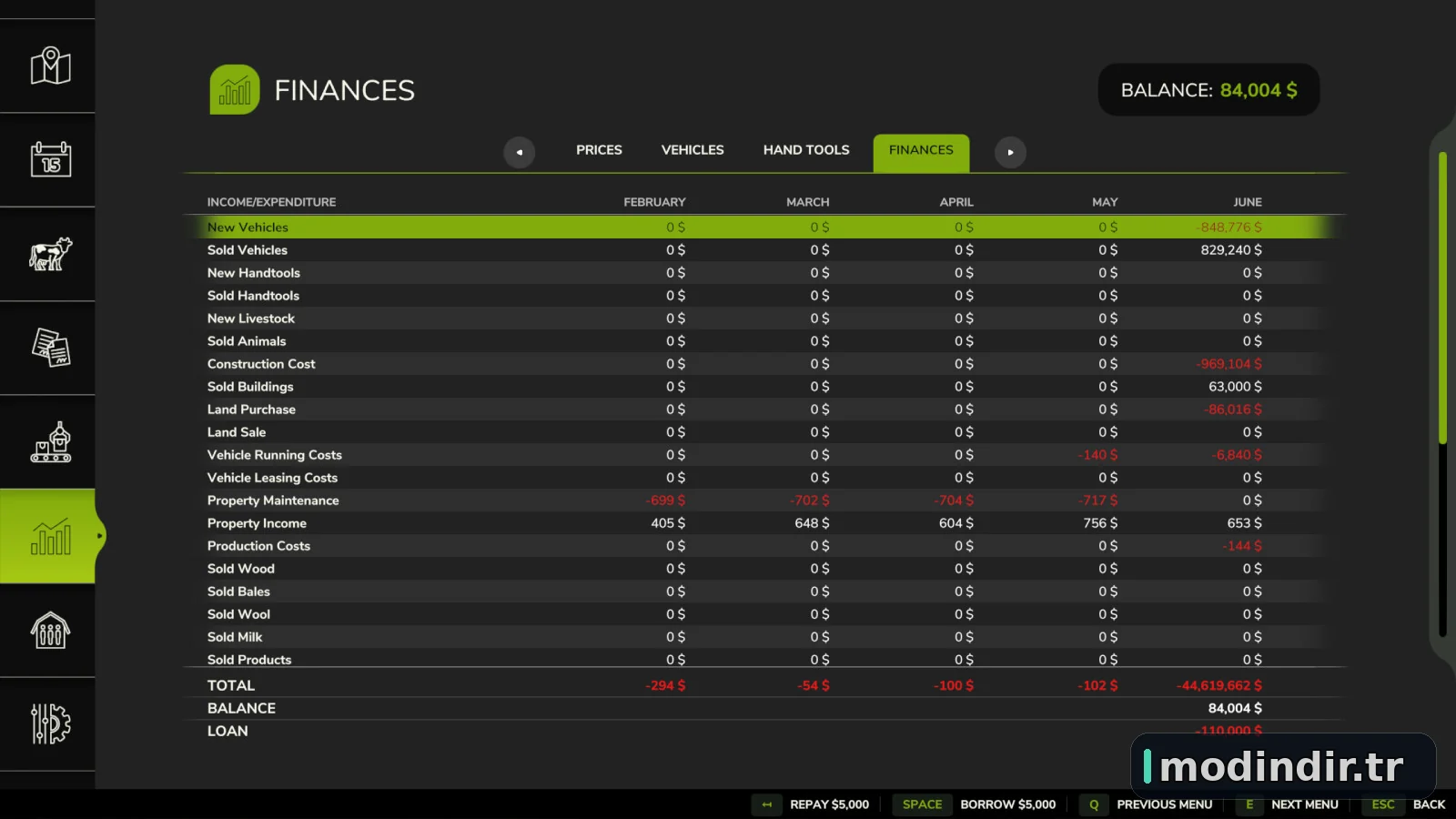This screenshot has height=819, width=1456.
Task: Open the calendar icon in sidebar
Action: pos(50,159)
